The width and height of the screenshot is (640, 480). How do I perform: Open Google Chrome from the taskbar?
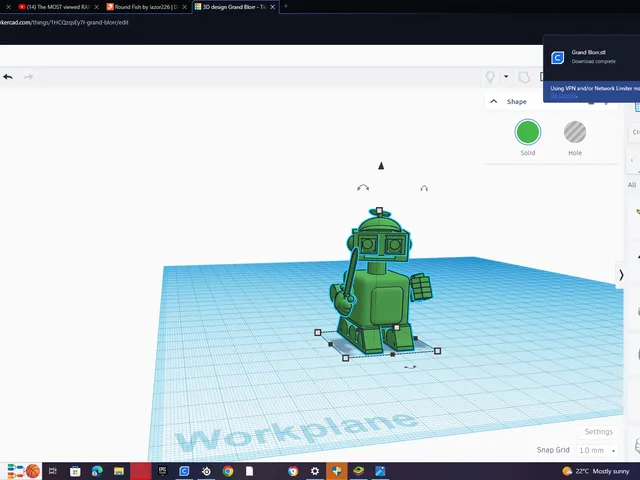tap(228, 471)
